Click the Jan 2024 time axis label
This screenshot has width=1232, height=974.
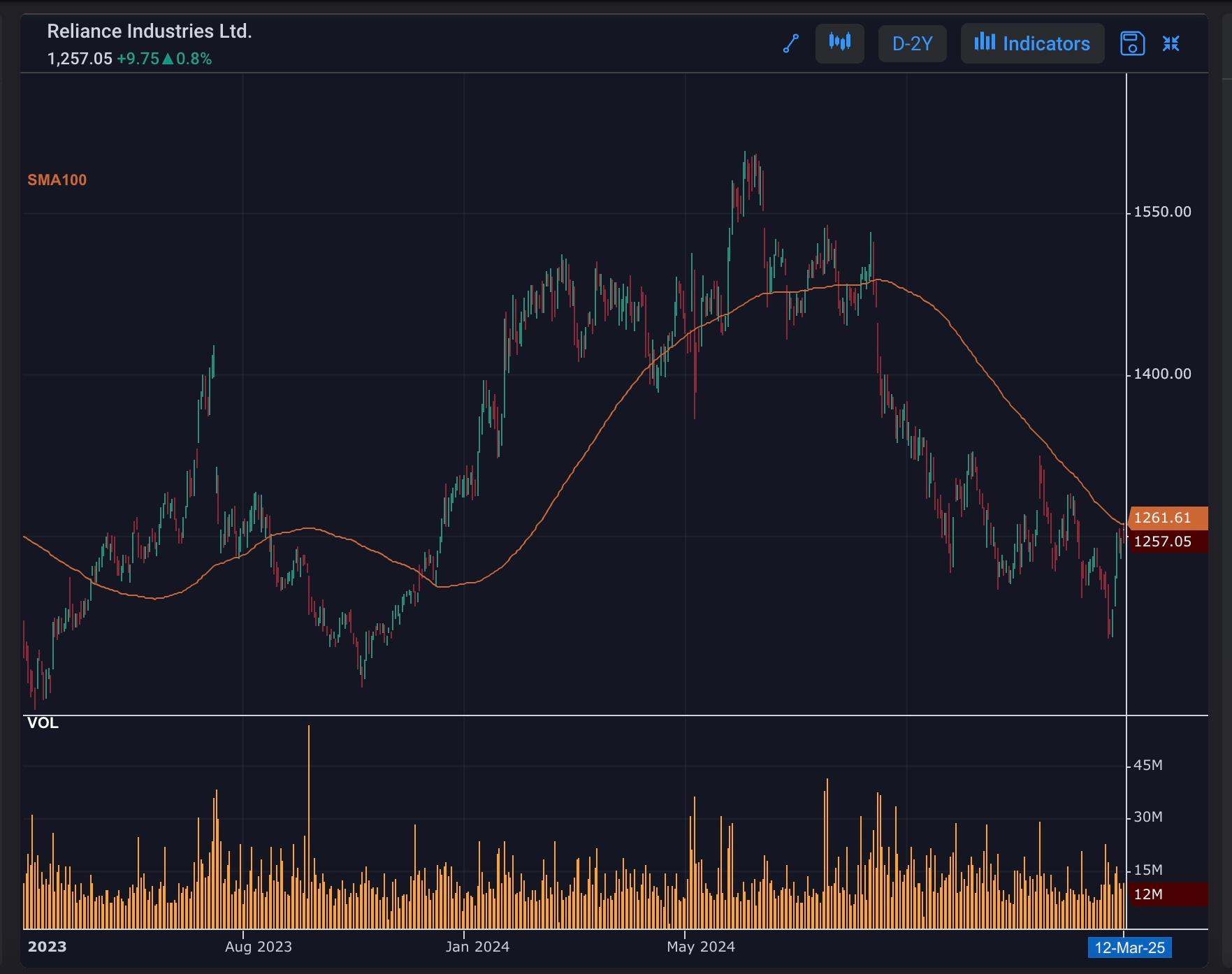[x=477, y=947]
